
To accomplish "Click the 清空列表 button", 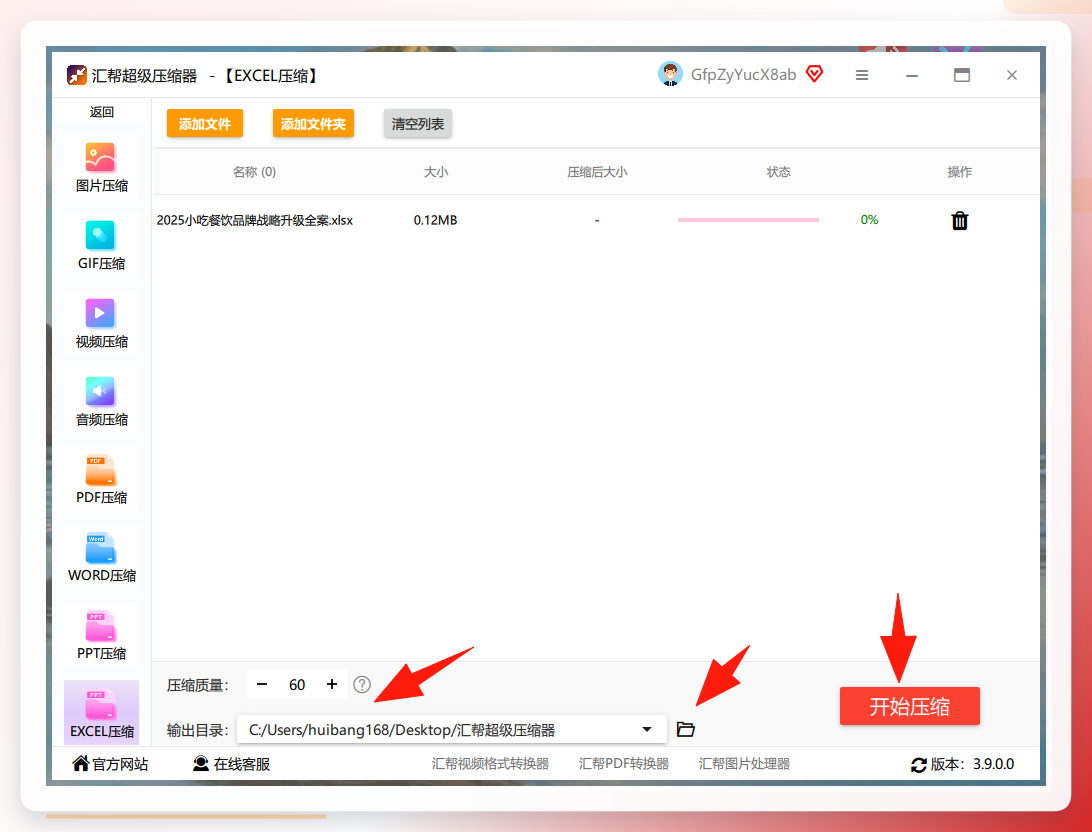I will (418, 124).
